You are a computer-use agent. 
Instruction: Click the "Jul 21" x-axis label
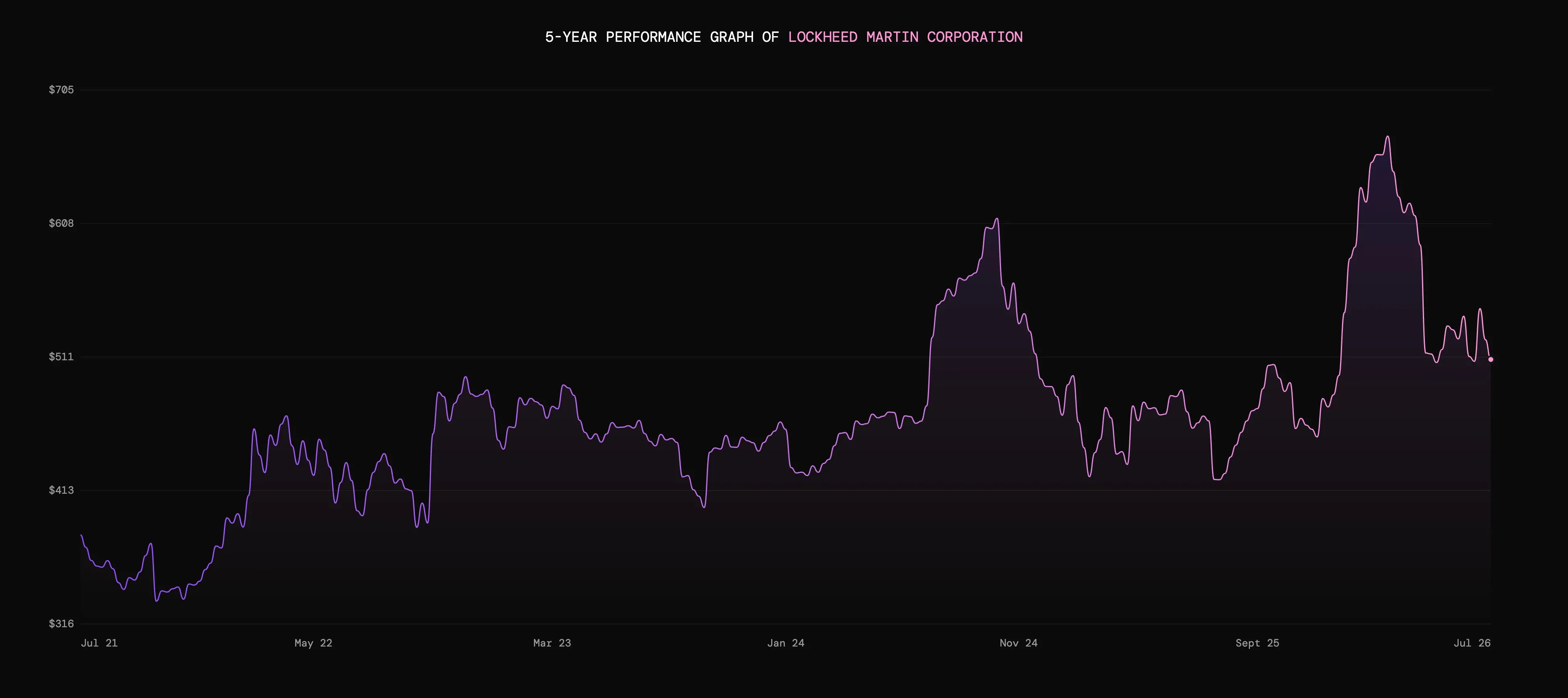(99, 643)
